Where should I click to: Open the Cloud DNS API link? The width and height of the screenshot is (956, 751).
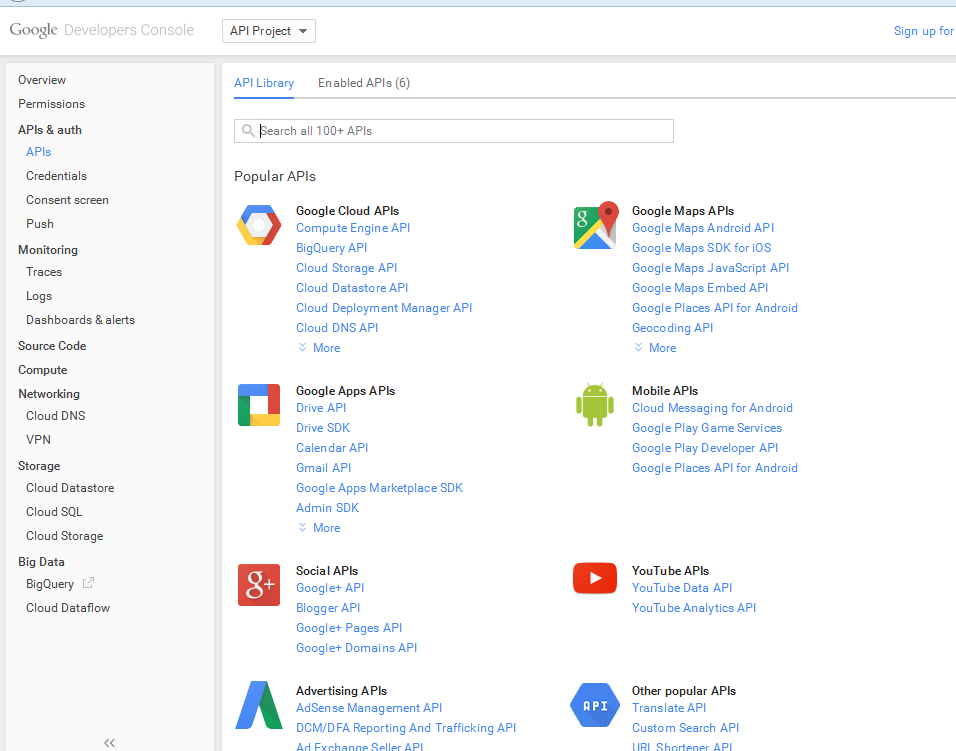tap(337, 328)
